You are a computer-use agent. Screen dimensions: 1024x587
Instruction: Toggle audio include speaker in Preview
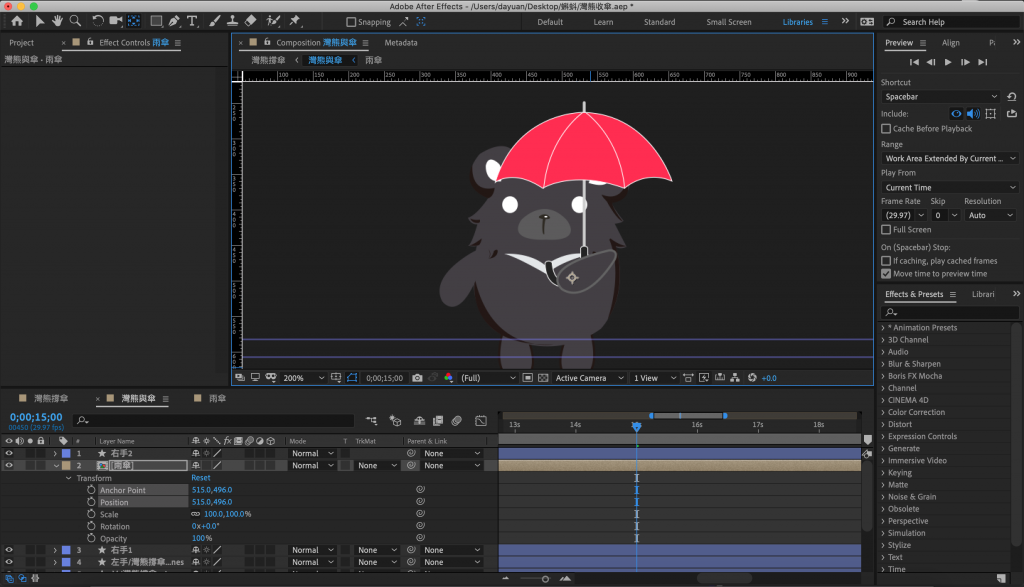point(973,114)
